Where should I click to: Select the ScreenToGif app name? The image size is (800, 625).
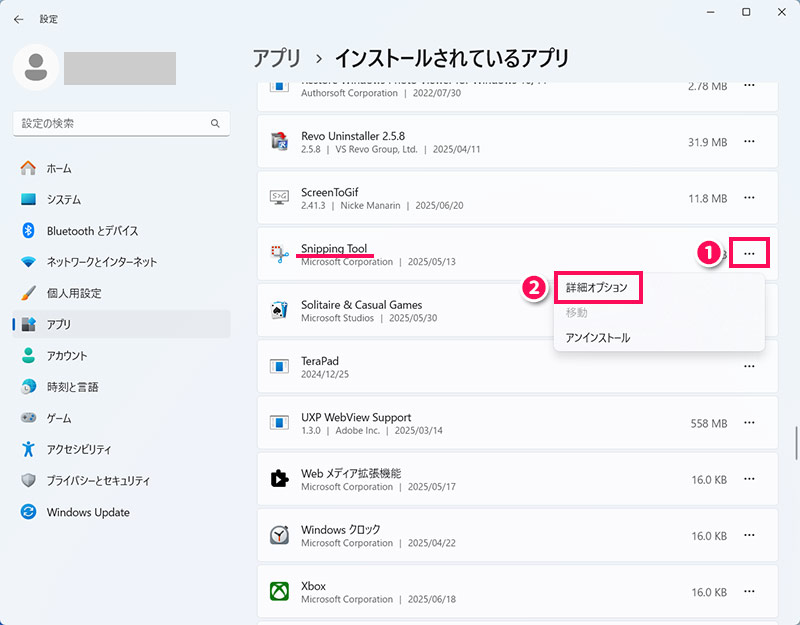pyautogui.click(x=330, y=192)
